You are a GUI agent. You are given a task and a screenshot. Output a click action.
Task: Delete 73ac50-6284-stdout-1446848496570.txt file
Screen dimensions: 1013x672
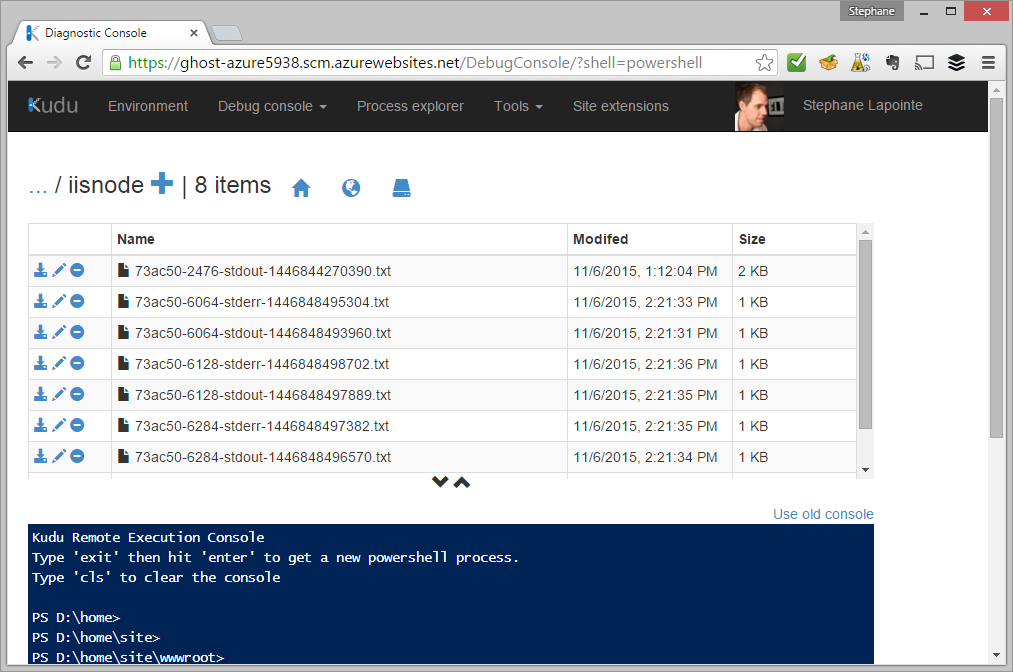coord(77,456)
